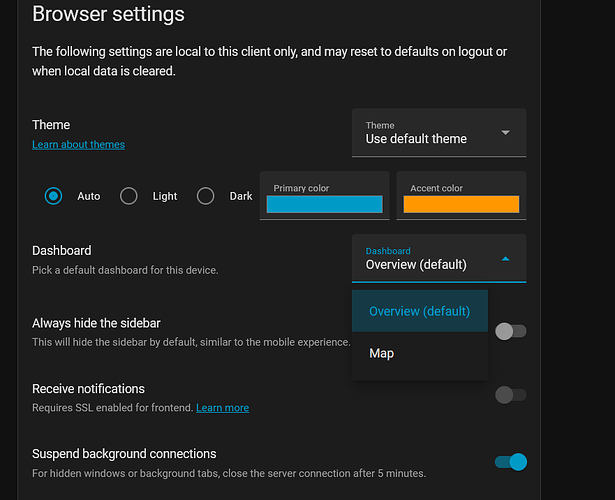
Task: Choose Map from the dashboard list
Action: click(381, 353)
